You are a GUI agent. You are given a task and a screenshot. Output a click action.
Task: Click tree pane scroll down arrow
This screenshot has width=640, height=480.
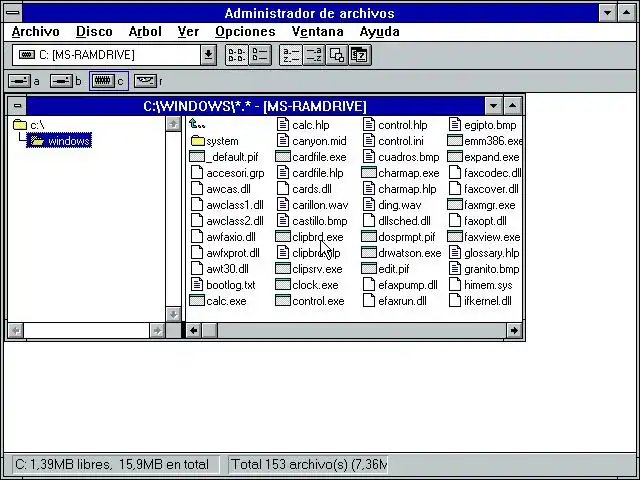[173, 314]
